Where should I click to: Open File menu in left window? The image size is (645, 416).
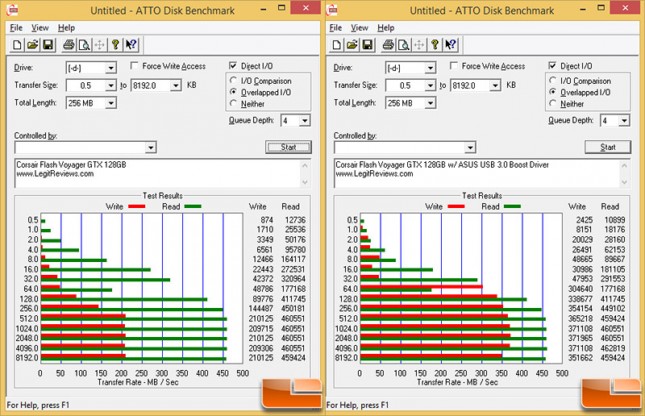(x=16, y=28)
